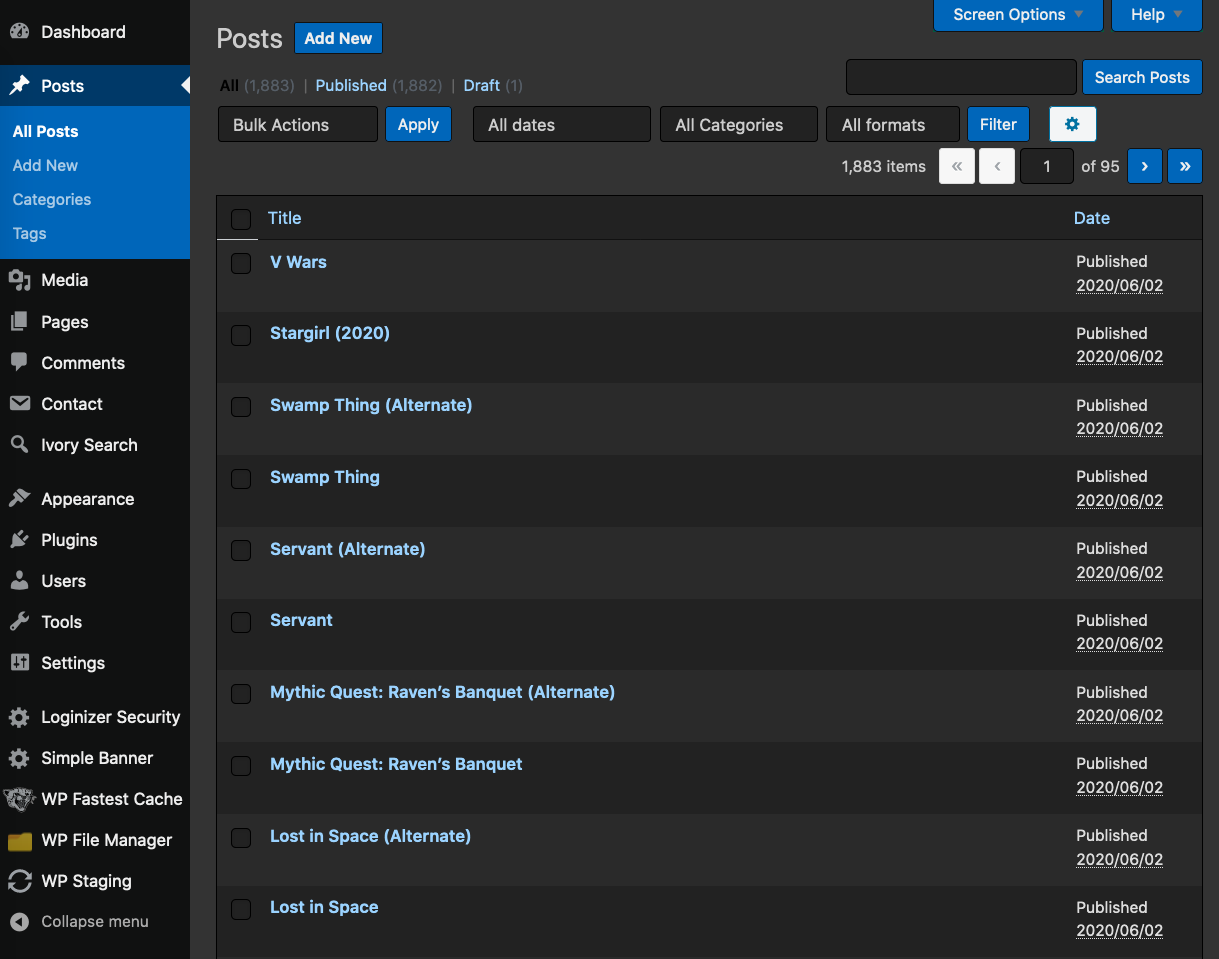
Task: Tick the checkbox for Servant post
Action: click(241, 623)
